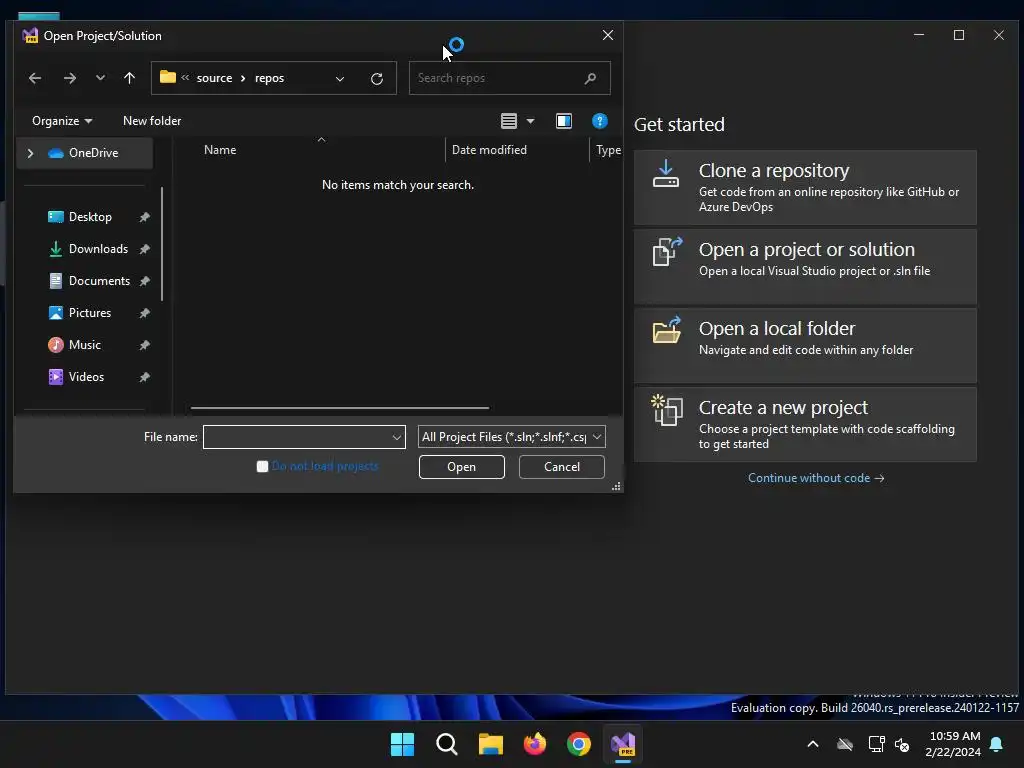1024x768 pixels.
Task: Expand the OneDrive tree node
Action: pyautogui.click(x=30, y=153)
